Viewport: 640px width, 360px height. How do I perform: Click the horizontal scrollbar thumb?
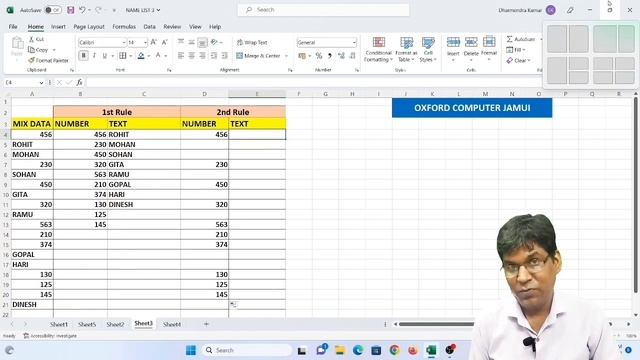(x=437, y=324)
